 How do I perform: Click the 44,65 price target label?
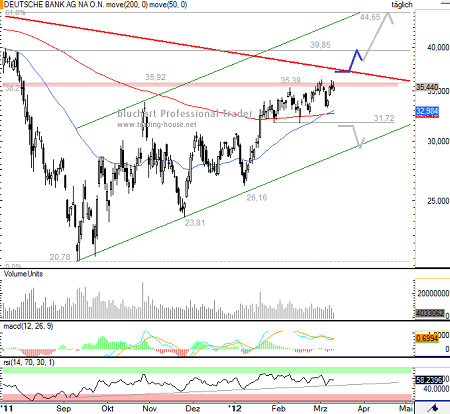click(370, 17)
